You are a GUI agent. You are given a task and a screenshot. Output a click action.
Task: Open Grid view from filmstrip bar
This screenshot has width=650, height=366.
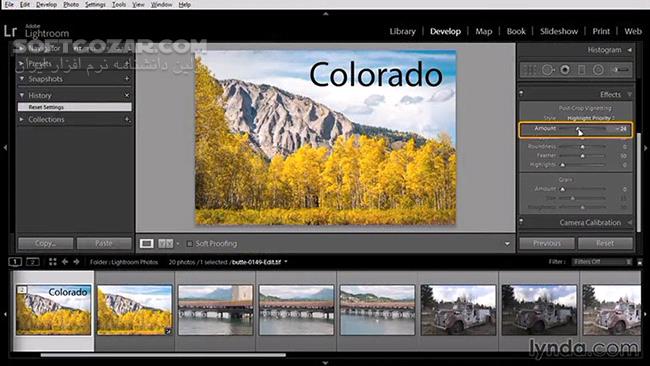(53, 262)
